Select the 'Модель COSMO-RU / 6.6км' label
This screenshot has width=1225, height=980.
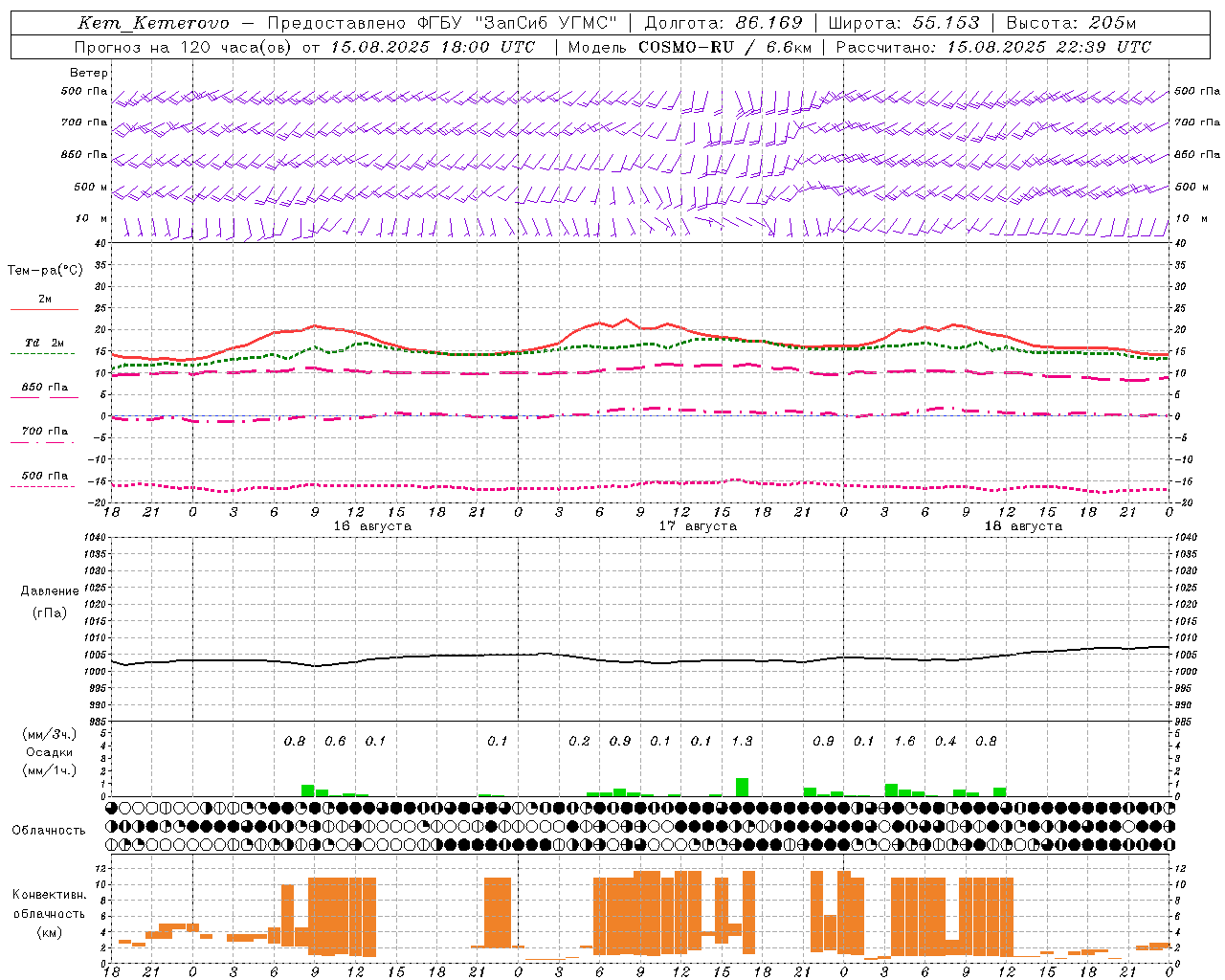click(690, 47)
